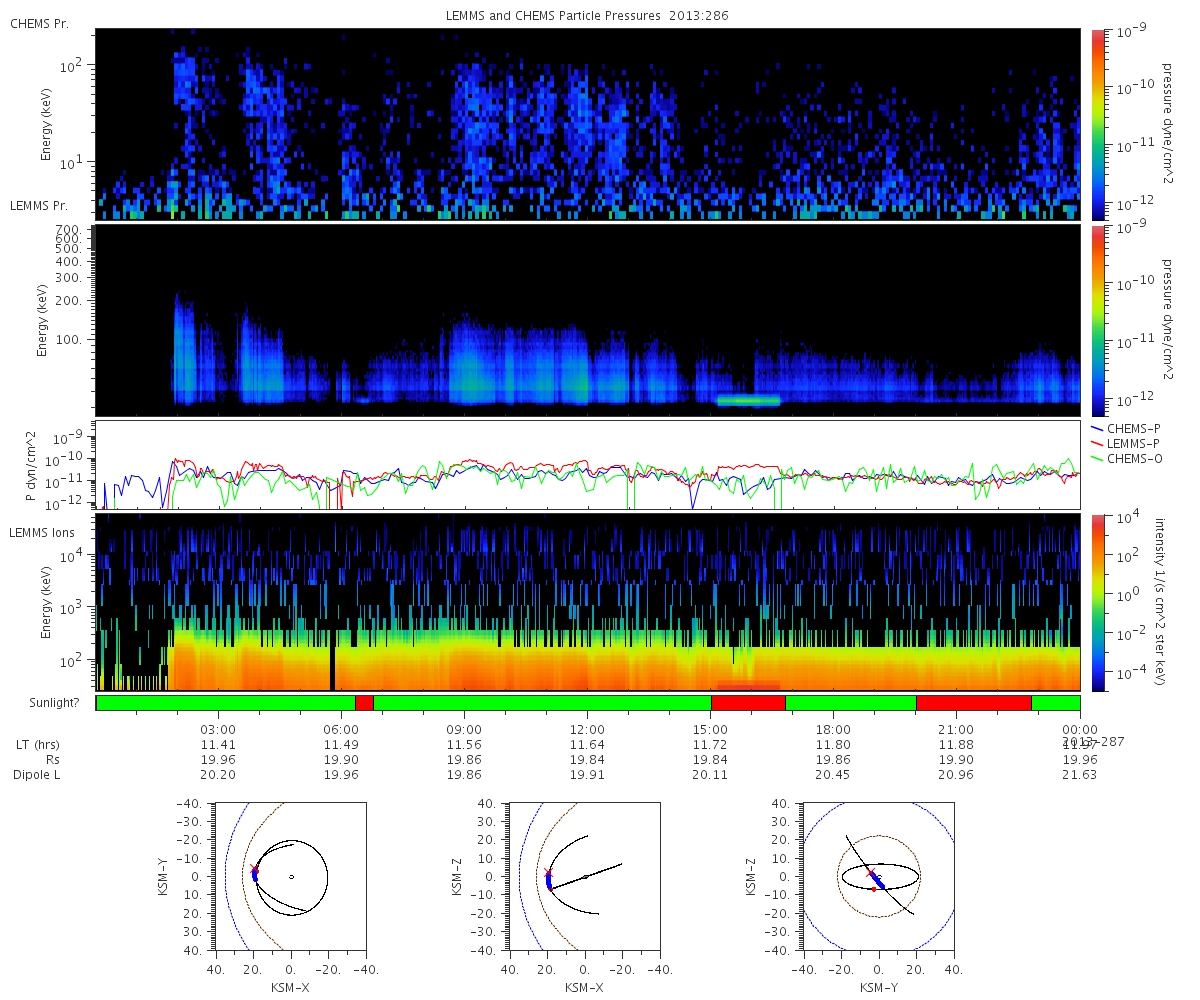Select the LT value 11.64
1200x1000 pixels.
click(587, 745)
